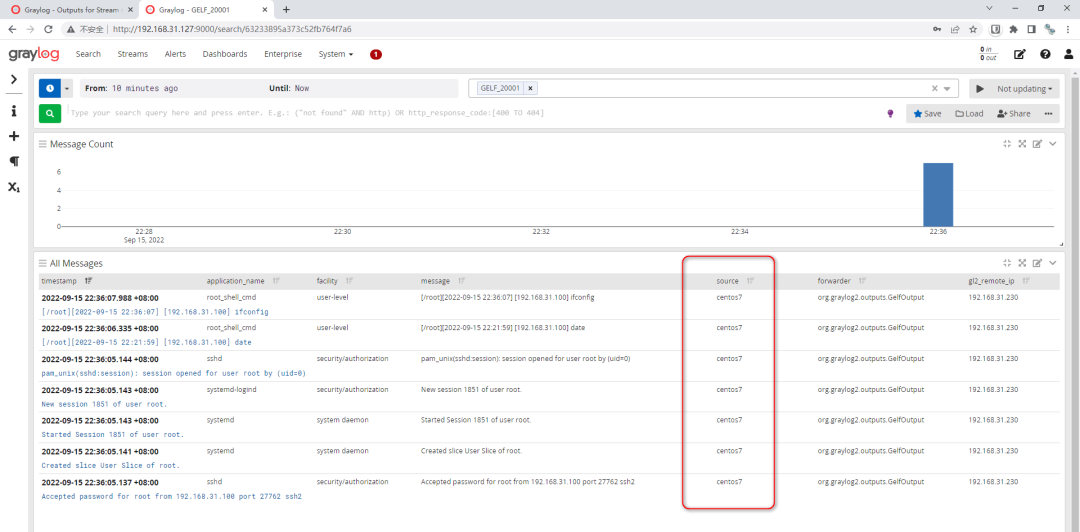The height and width of the screenshot is (532, 1080).
Task: Click 'Accepted password for root' blue message
Action: (x=172, y=495)
